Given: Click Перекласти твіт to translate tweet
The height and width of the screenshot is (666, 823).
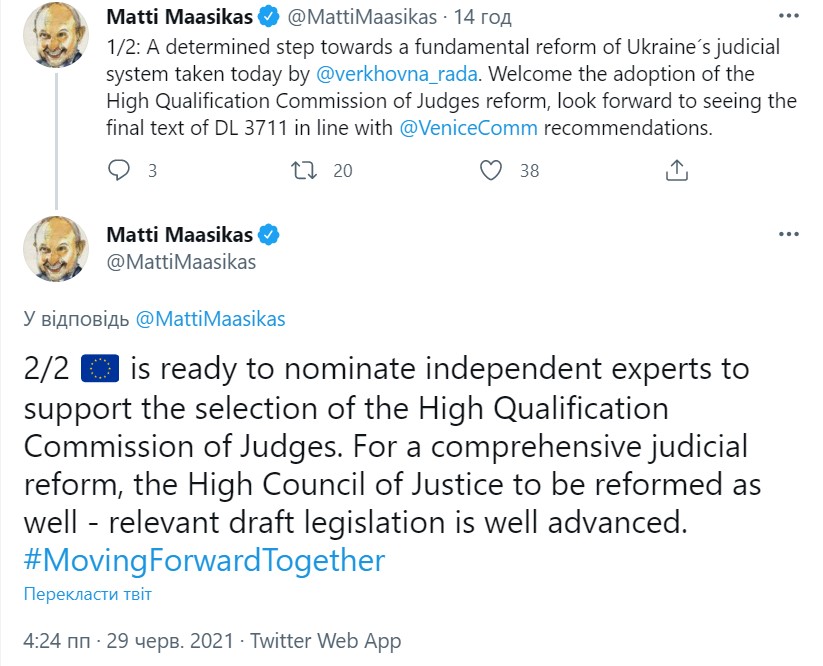Looking at the screenshot, I should pyautogui.click(x=88, y=594).
